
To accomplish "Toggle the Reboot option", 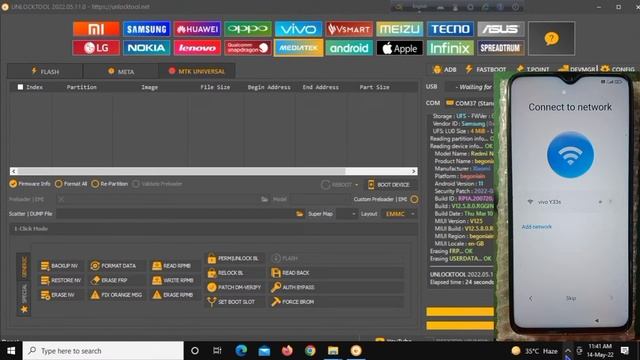I will [336, 184].
